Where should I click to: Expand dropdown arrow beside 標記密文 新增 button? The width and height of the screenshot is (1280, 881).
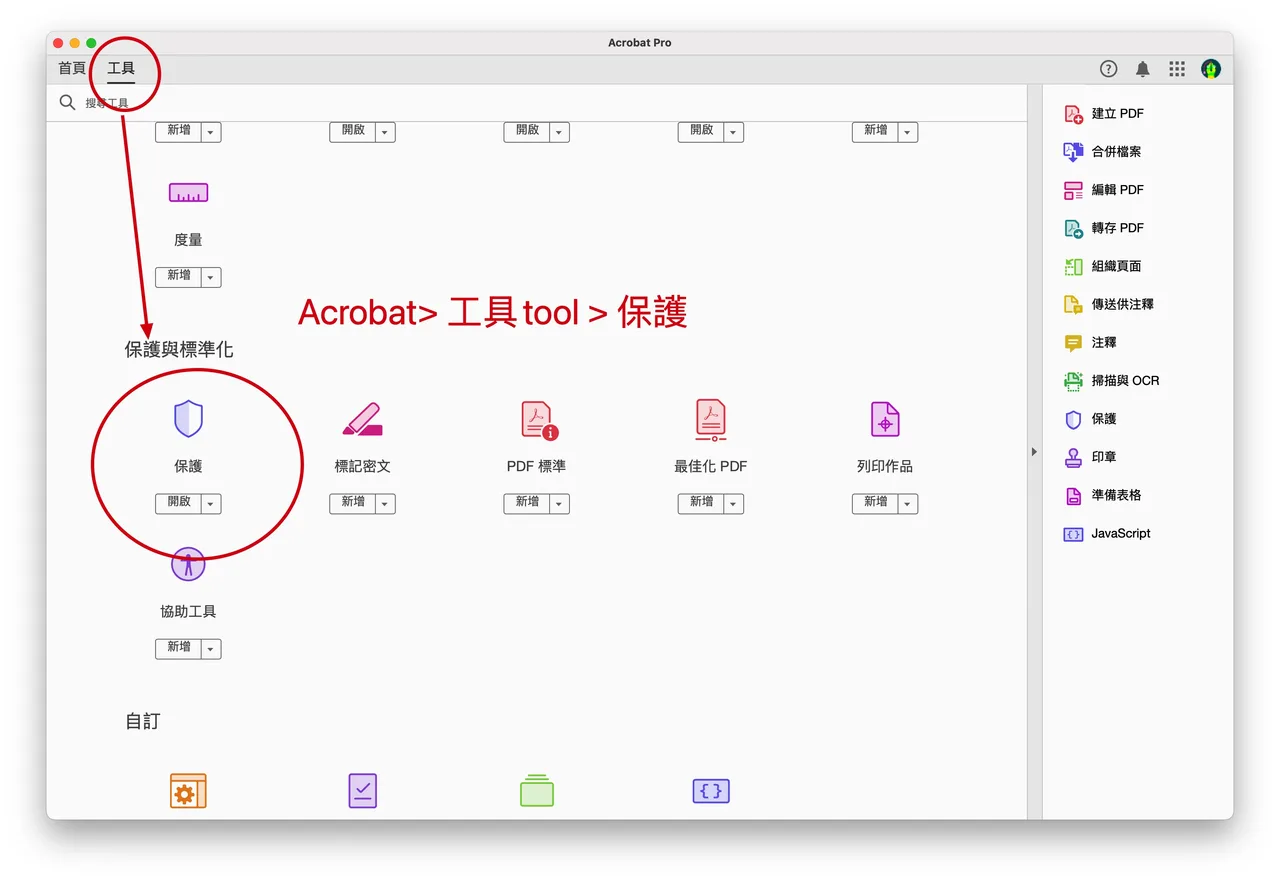(x=385, y=504)
